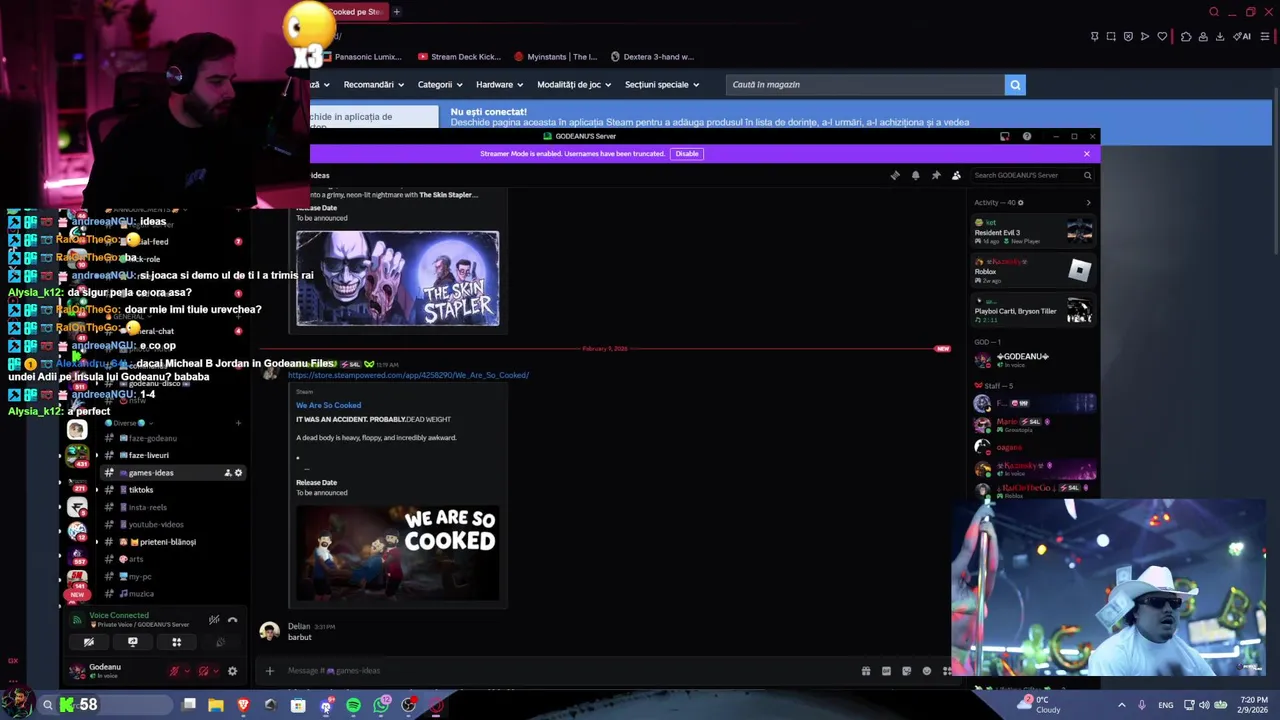
Task: Add channel to Diverse category with plus
Action: click(x=238, y=423)
